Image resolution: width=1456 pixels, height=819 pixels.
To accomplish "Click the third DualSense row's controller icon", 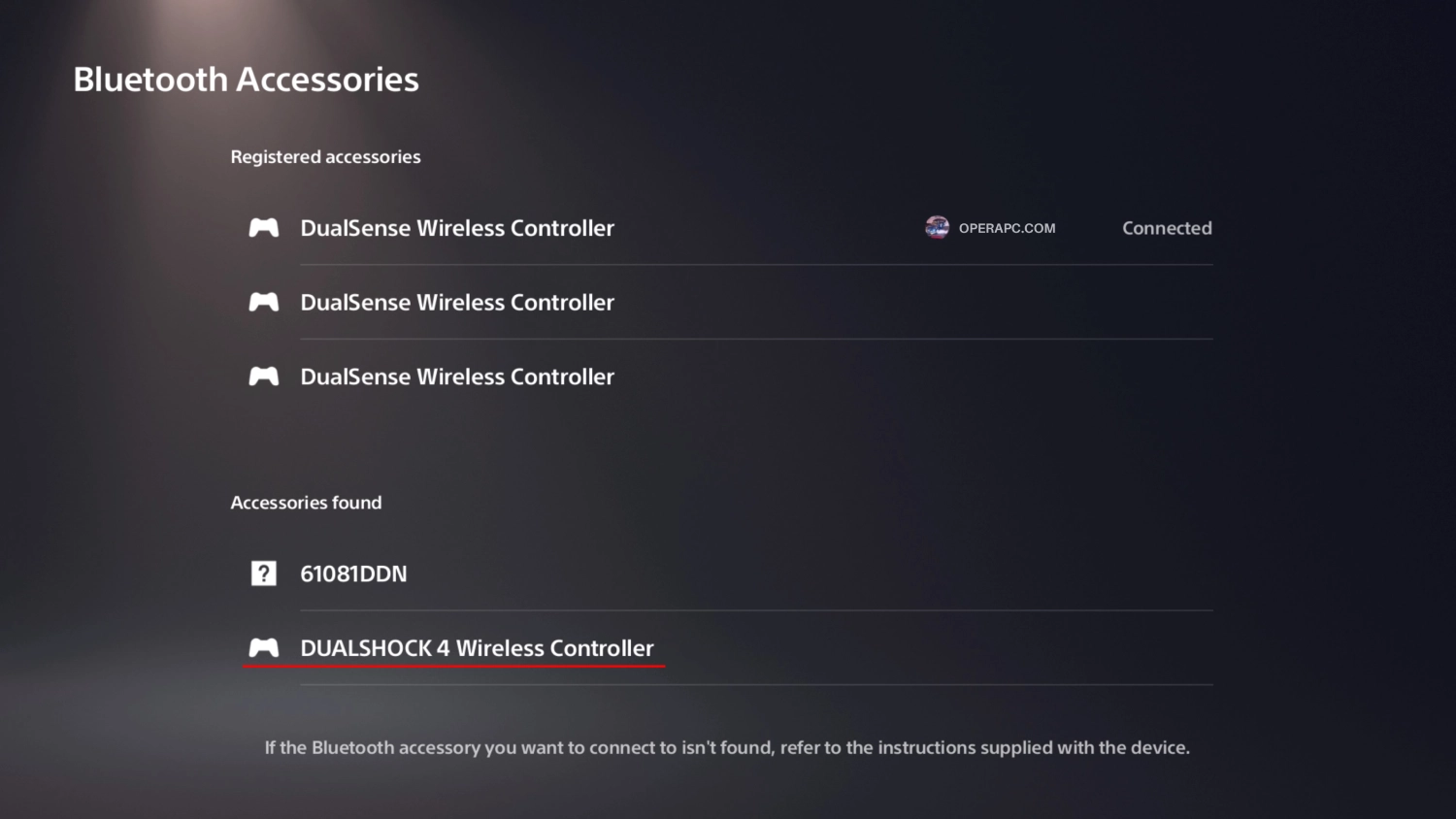I will (x=263, y=377).
